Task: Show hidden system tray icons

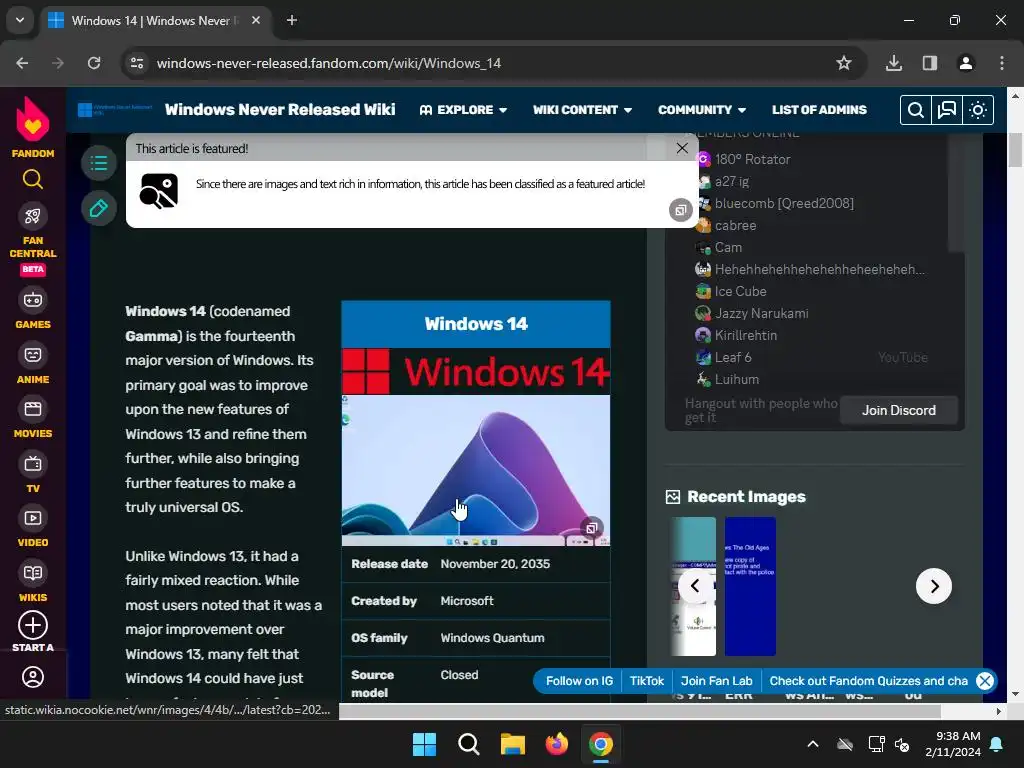Action: tap(813, 744)
